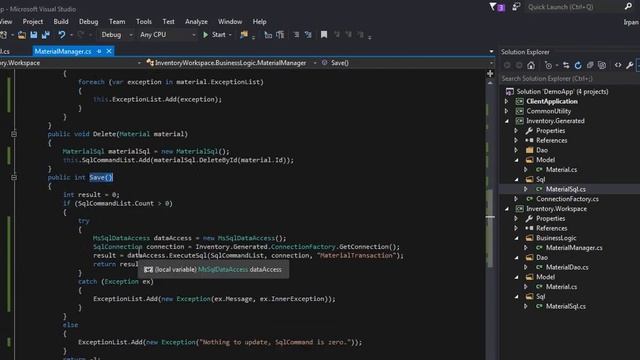The image size is (640, 360).
Task: Click the Pending Changes Filter clock icon
Action: click(x=548, y=65)
